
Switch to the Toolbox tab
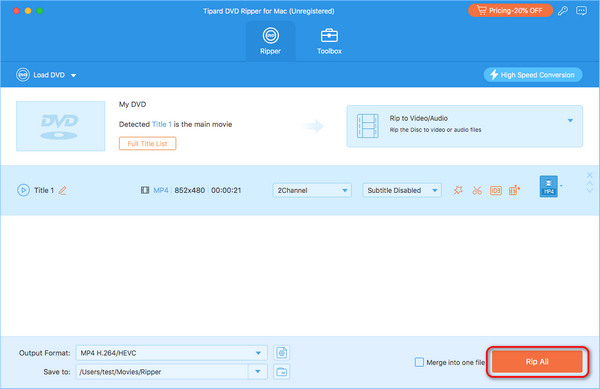329,41
